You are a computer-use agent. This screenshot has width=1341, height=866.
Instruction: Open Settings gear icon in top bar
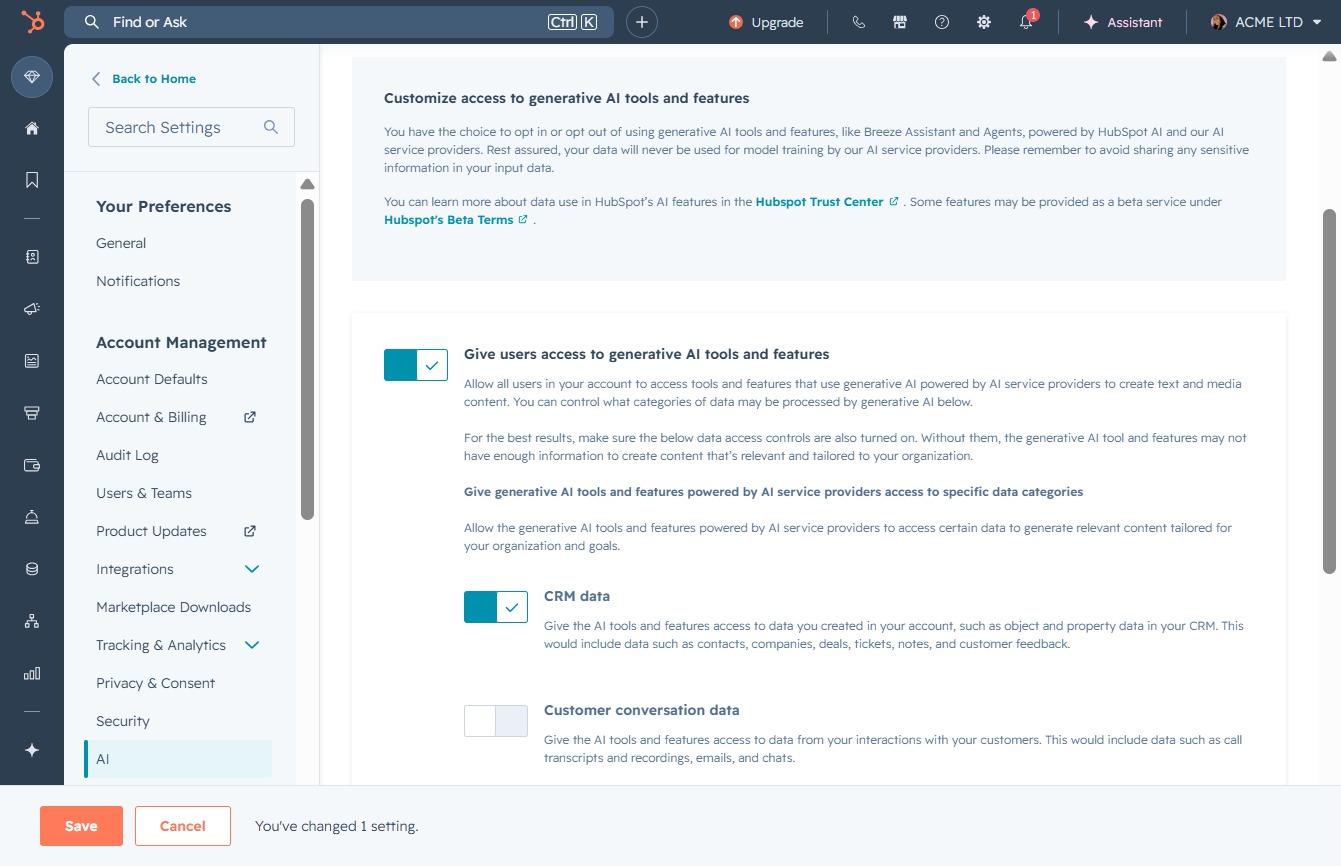tap(984, 22)
